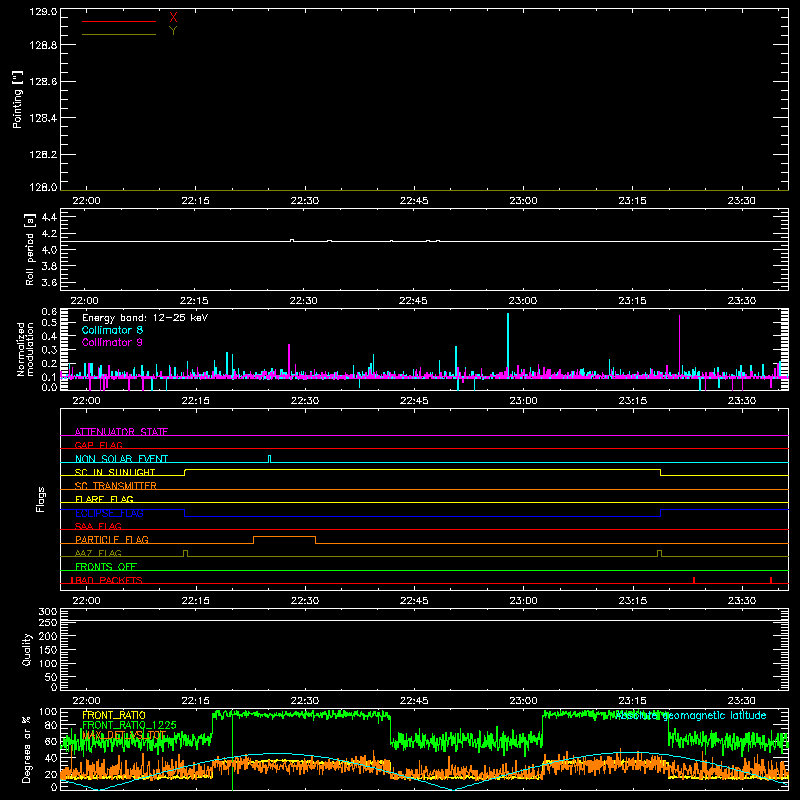This screenshot has width=800, height=800.
Task: Click the 4.4 roll period tick label
Action: tap(49, 217)
